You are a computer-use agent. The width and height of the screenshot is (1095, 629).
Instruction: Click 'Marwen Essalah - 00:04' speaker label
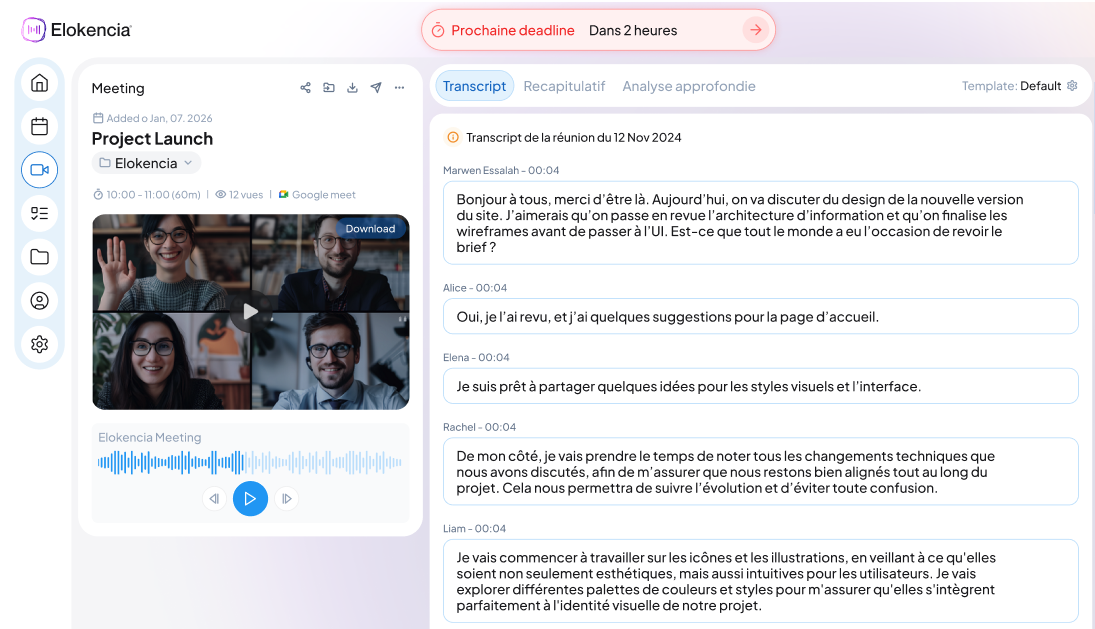[x=501, y=170]
